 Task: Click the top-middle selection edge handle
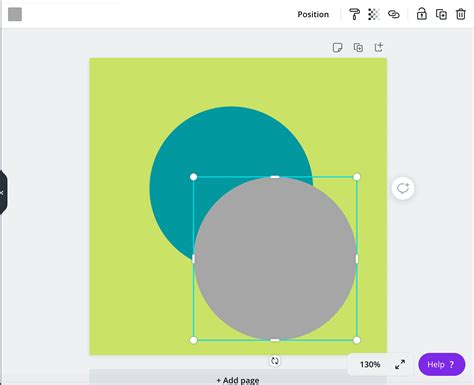275,177
